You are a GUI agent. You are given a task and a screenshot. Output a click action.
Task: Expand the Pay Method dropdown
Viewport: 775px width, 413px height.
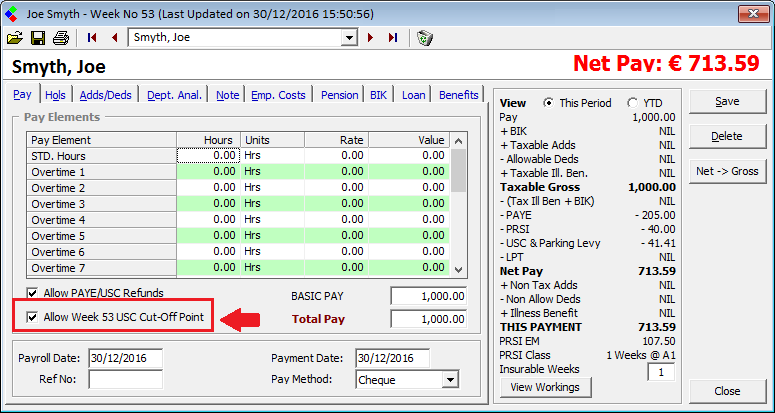pyautogui.click(x=450, y=380)
